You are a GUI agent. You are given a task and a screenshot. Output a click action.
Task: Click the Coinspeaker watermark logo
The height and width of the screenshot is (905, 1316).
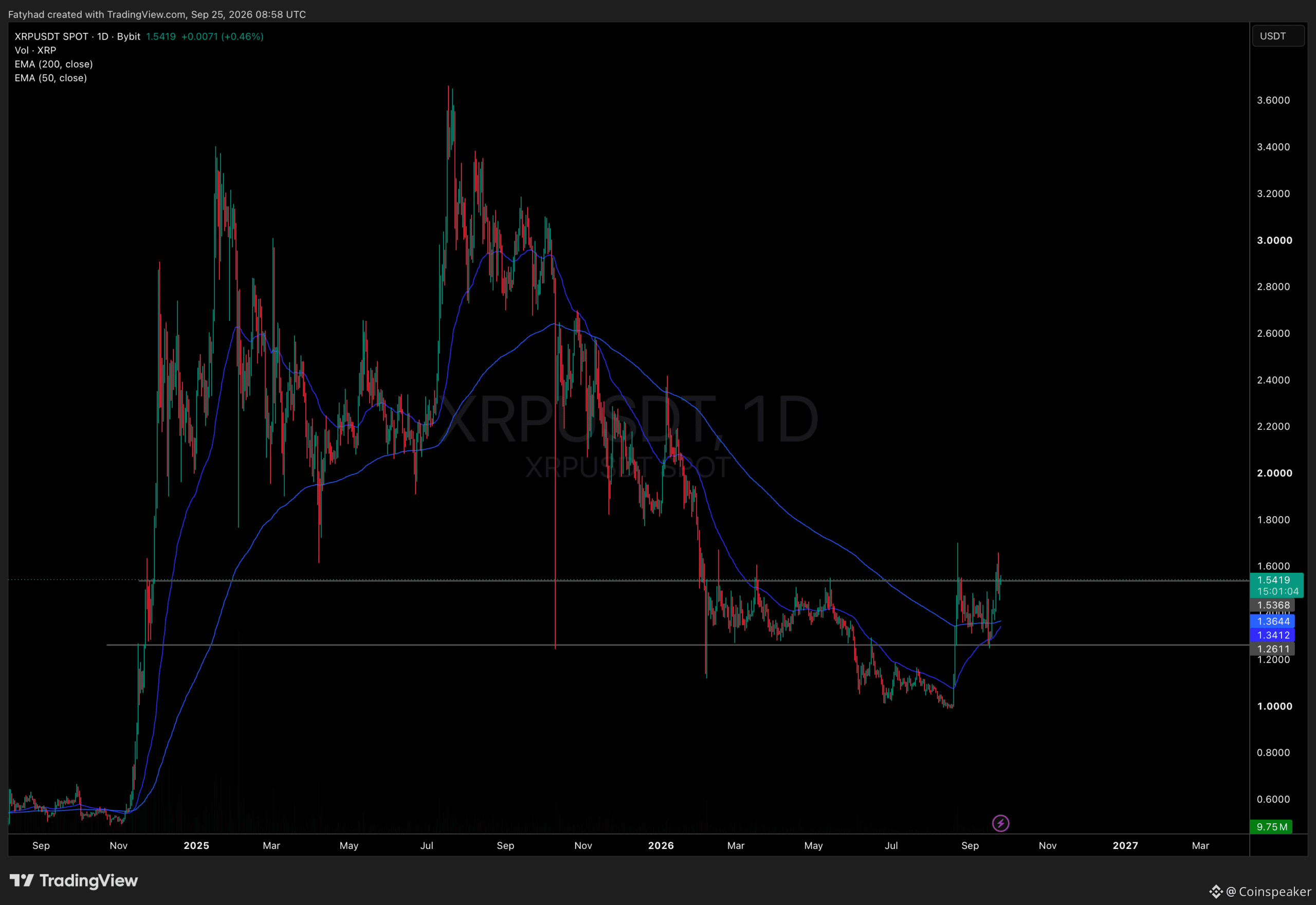tap(1262, 892)
